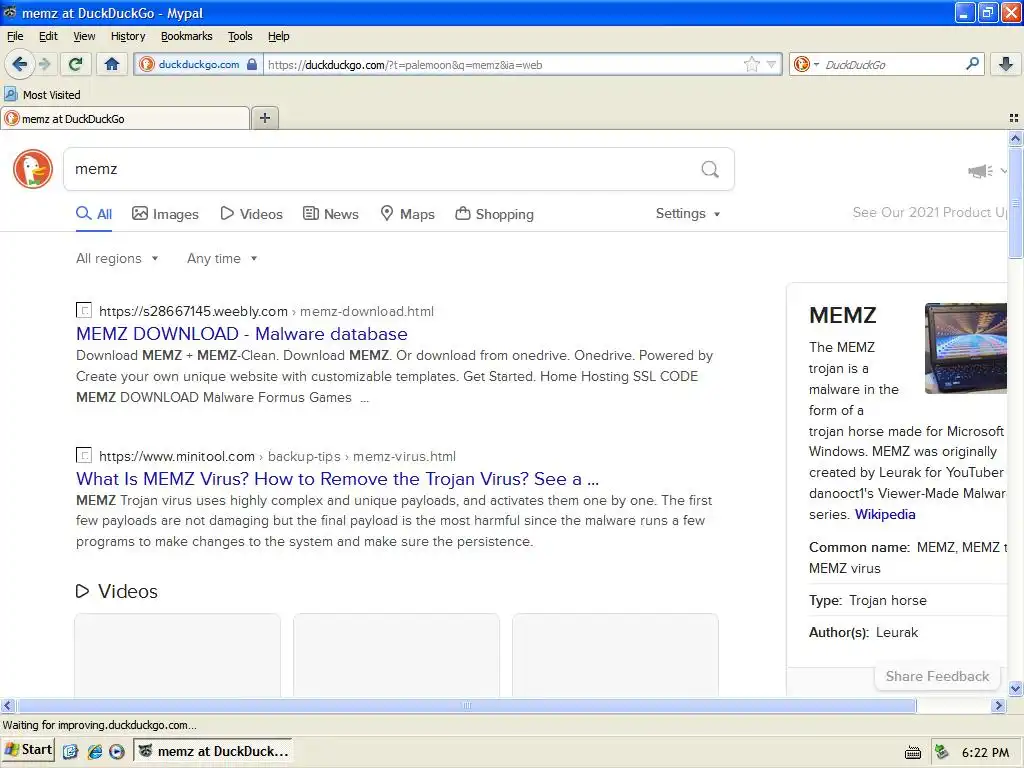Click the second video placeholder card
Viewport: 1024px width, 768px height.
(x=396, y=655)
